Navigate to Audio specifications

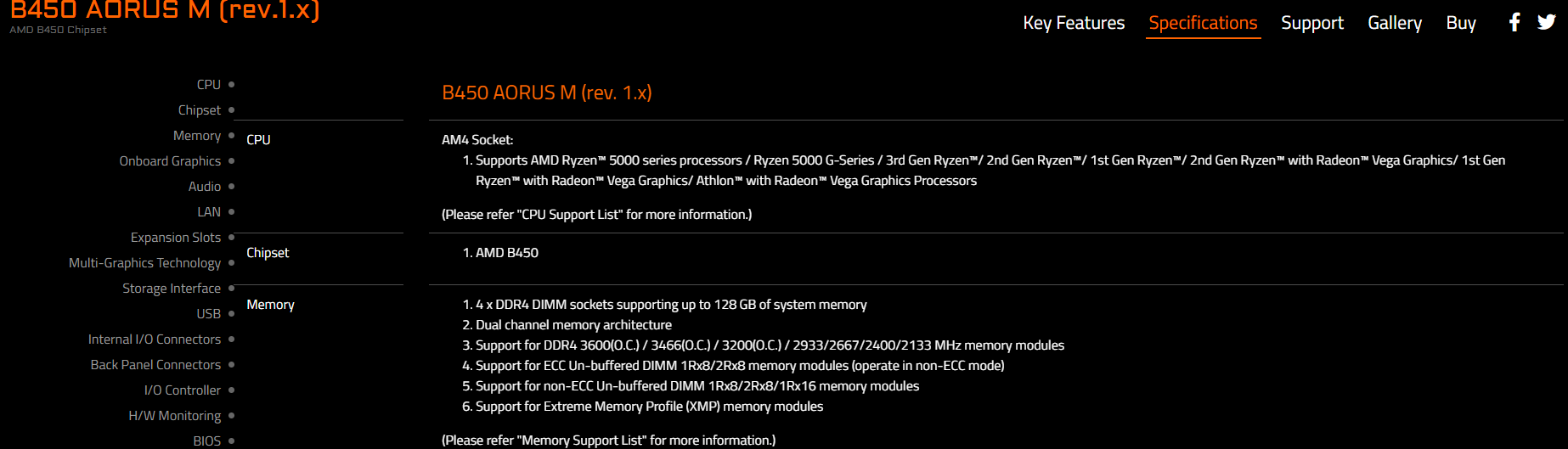pos(205,187)
